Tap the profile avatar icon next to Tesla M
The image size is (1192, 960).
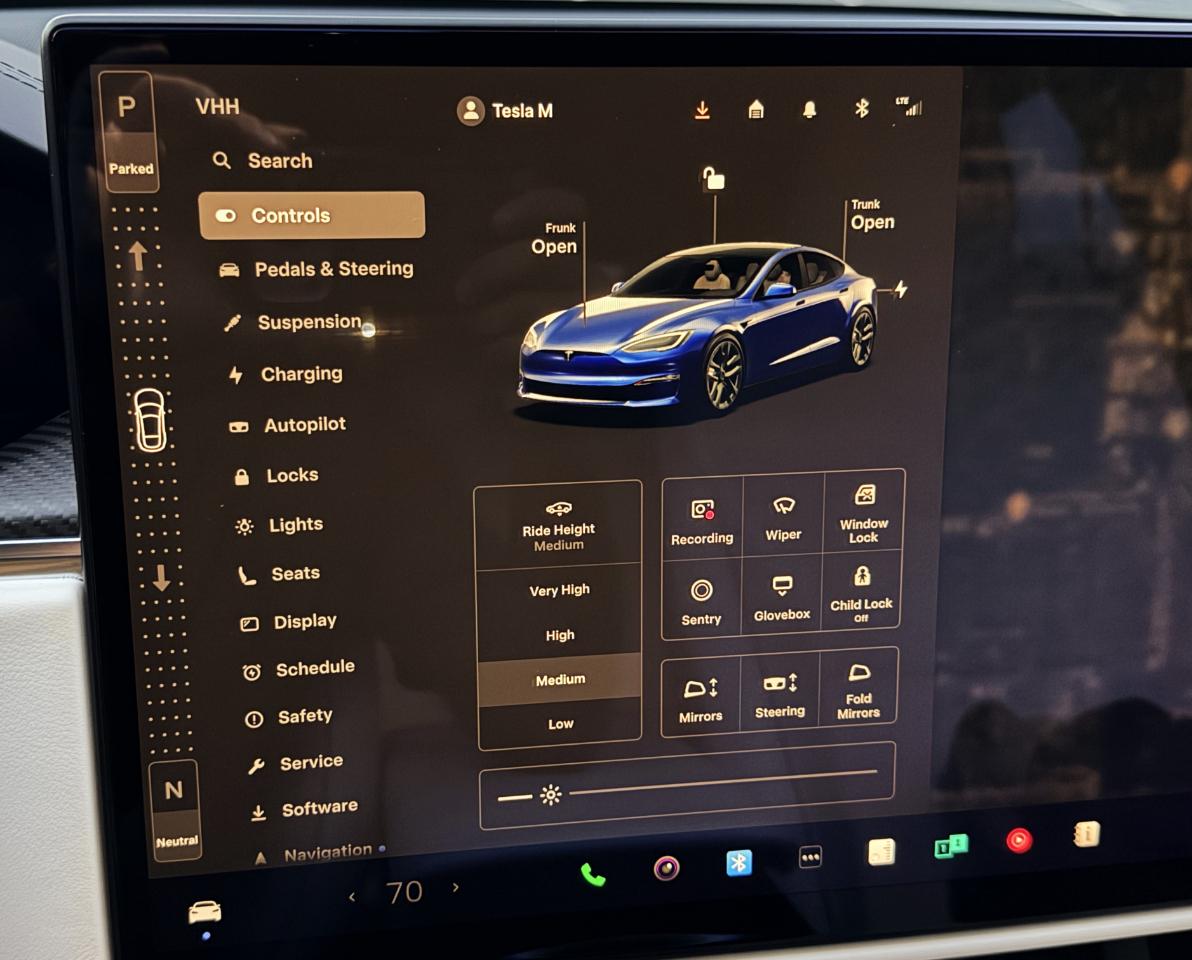[x=471, y=111]
